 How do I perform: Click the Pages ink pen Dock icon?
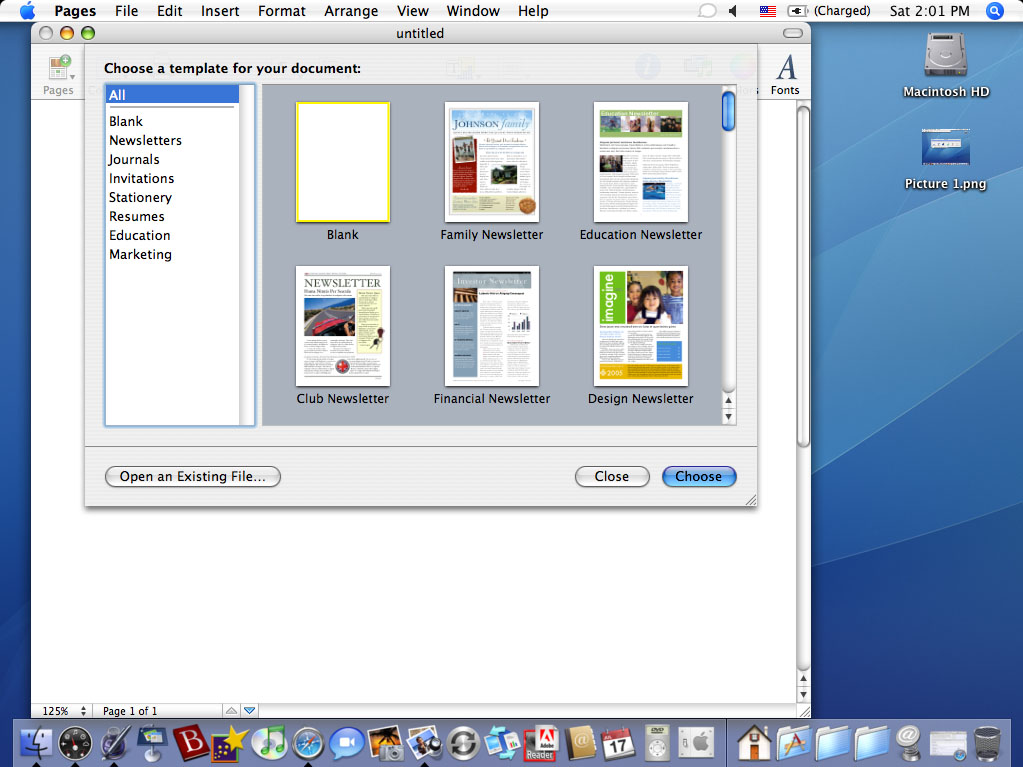115,744
